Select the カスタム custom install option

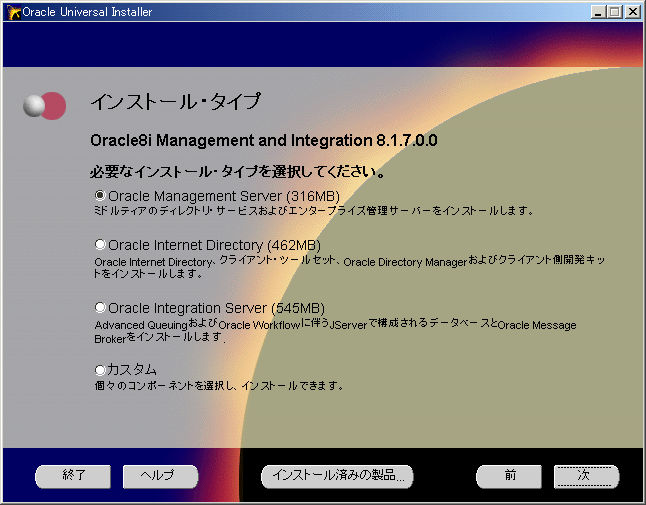coord(100,370)
